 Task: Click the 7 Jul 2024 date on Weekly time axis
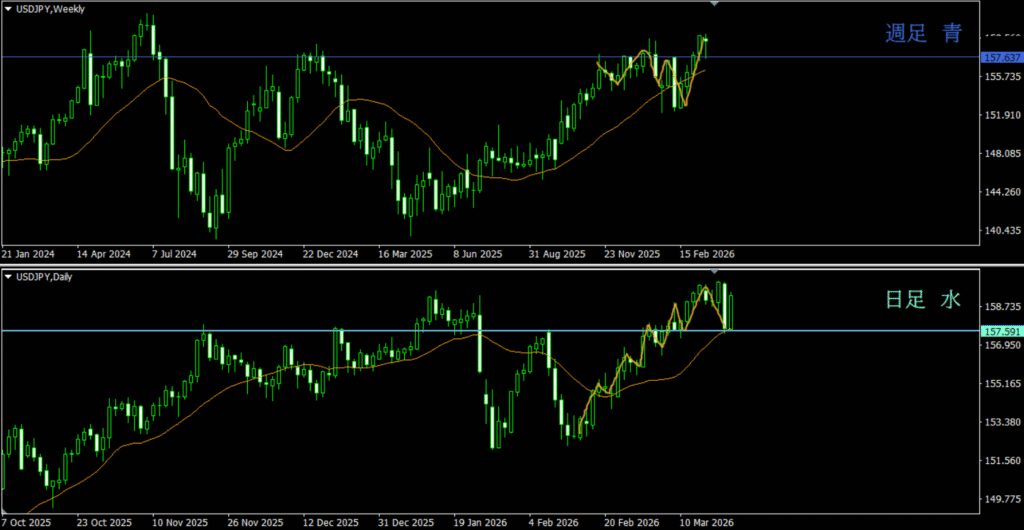pos(175,254)
